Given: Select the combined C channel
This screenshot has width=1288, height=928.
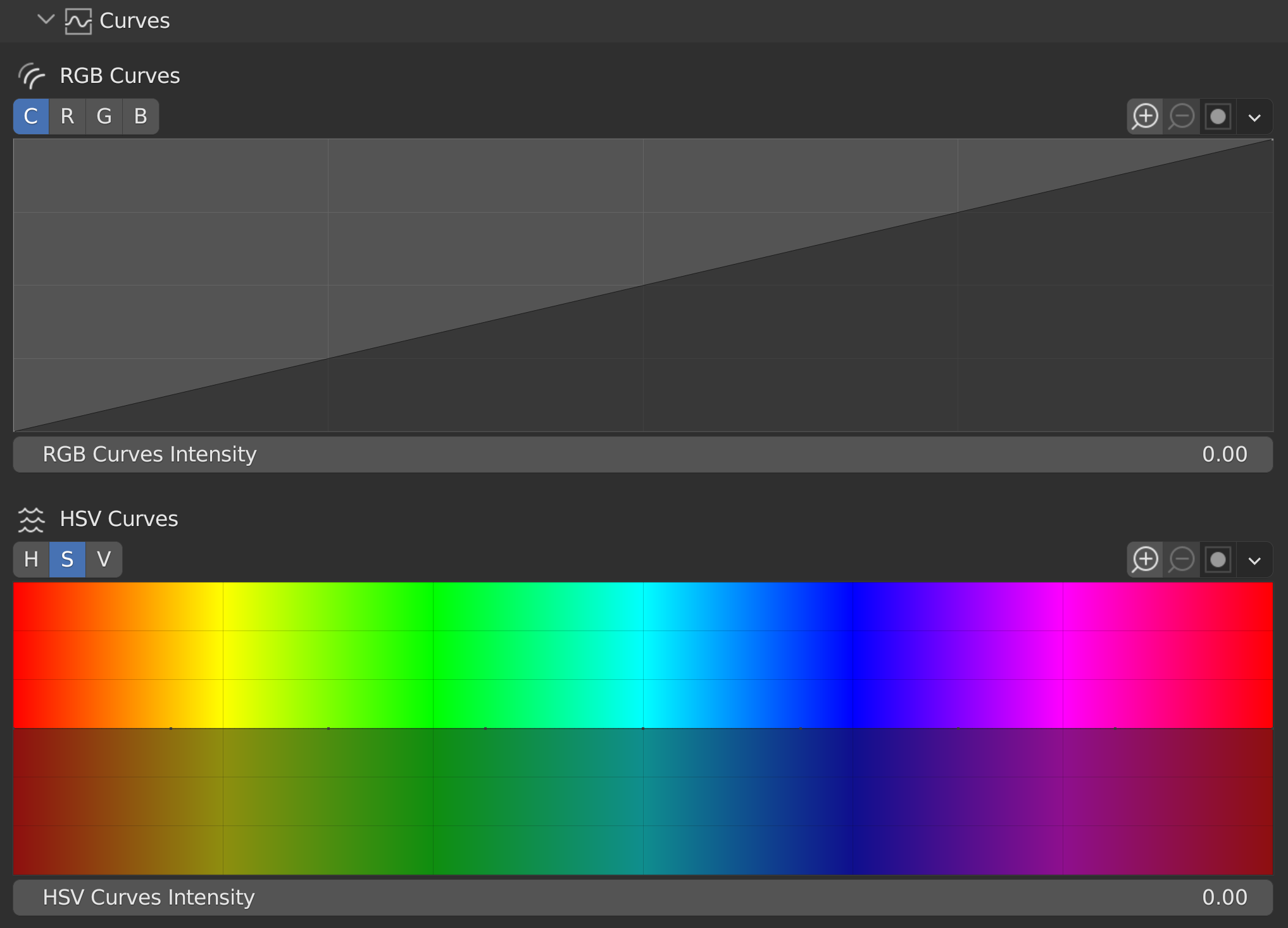Looking at the screenshot, I should click(x=31, y=116).
